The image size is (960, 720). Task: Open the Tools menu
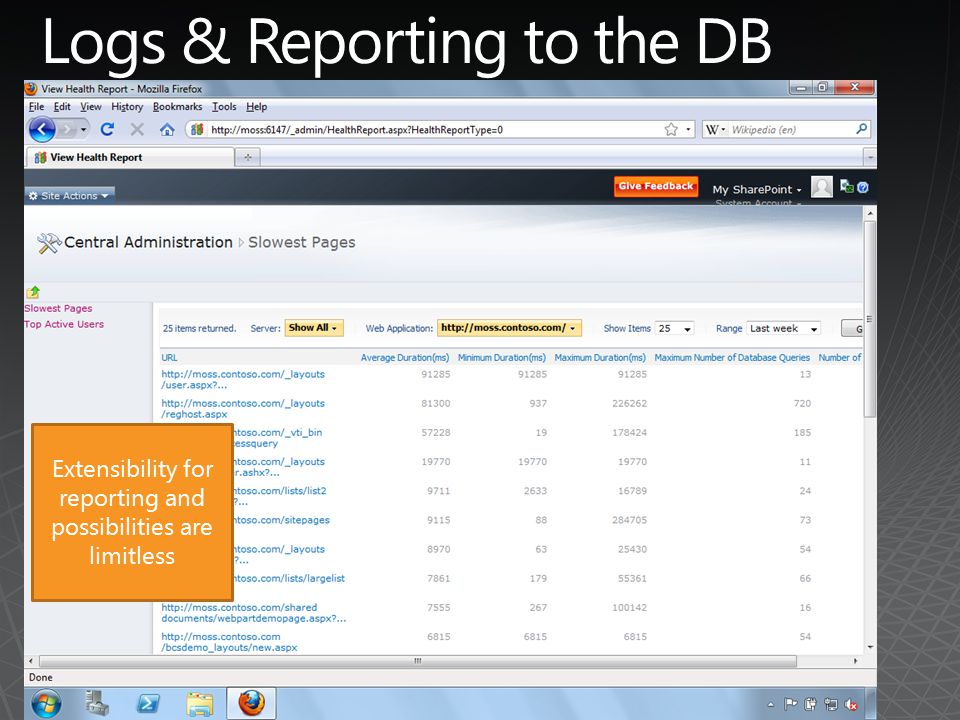click(224, 107)
